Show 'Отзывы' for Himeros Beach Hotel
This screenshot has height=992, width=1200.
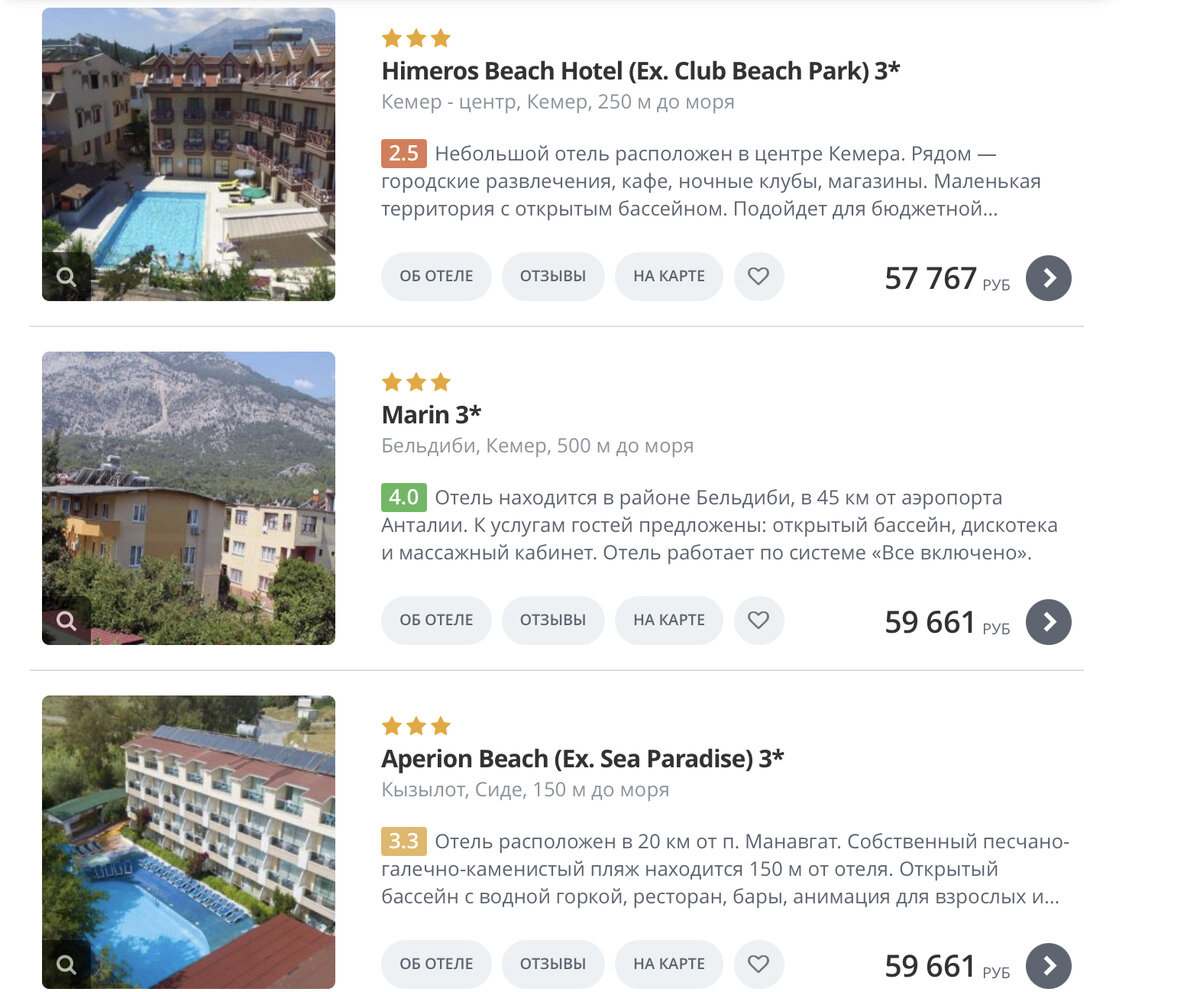(x=553, y=276)
